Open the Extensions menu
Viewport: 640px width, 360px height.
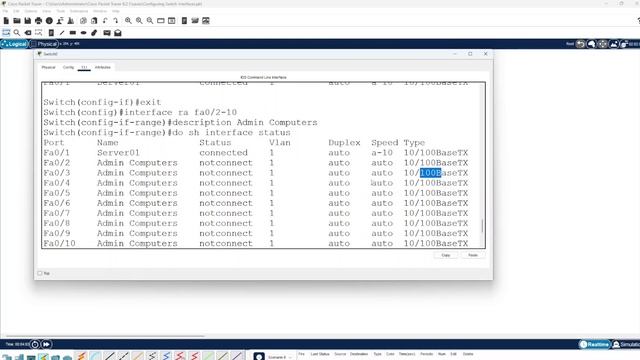79,11
